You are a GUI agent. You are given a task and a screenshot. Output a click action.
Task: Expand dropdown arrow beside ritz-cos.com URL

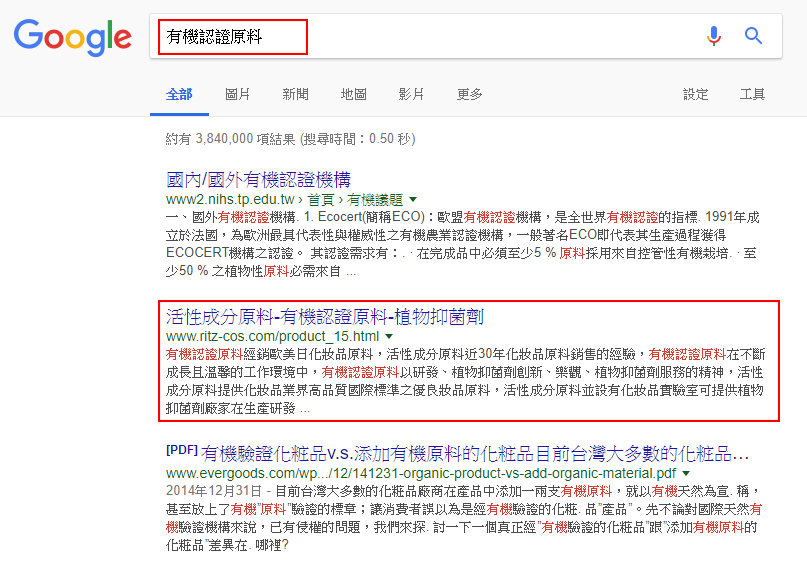pos(389,336)
